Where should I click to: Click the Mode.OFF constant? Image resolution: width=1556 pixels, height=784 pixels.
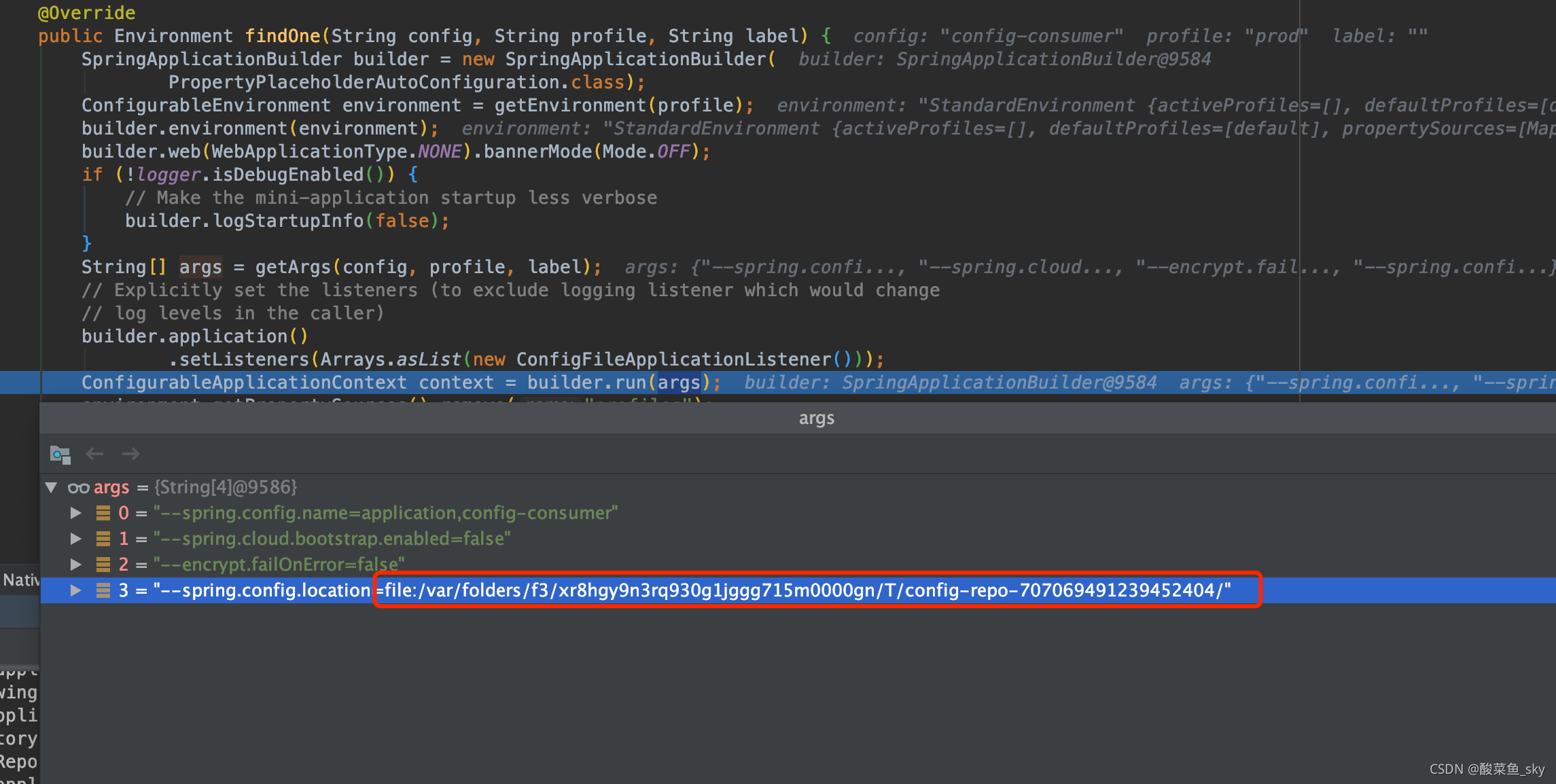(x=646, y=152)
